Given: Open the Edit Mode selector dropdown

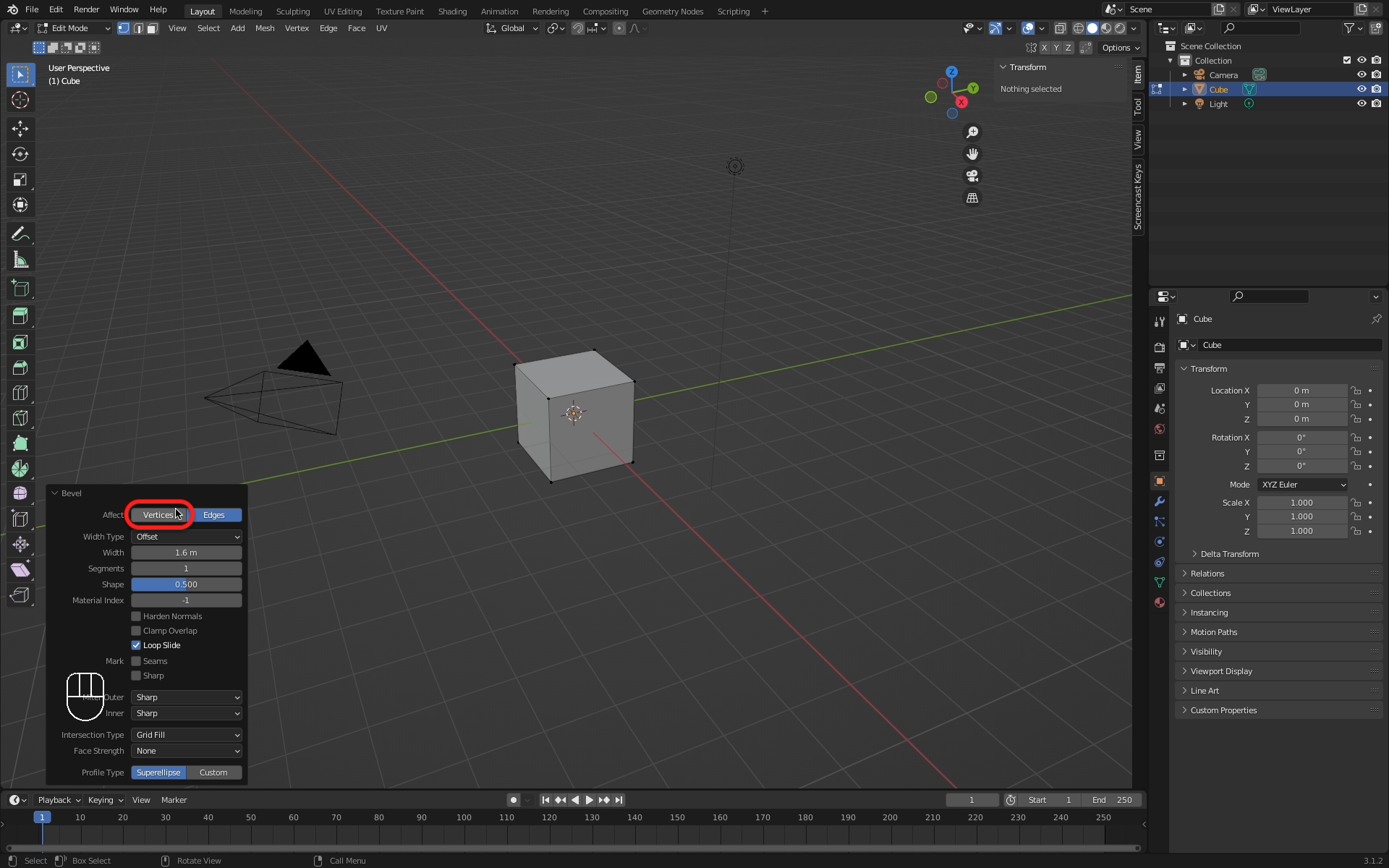Looking at the screenshot, I should pos(74,28).
